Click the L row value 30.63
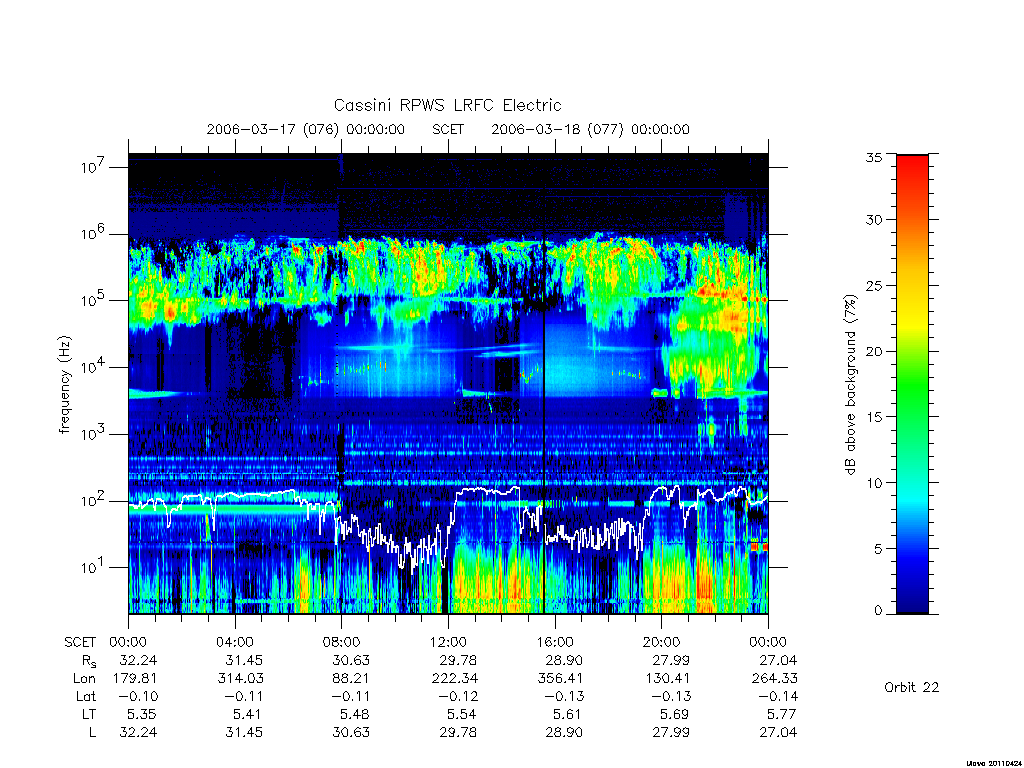 (x=351, y=732)
